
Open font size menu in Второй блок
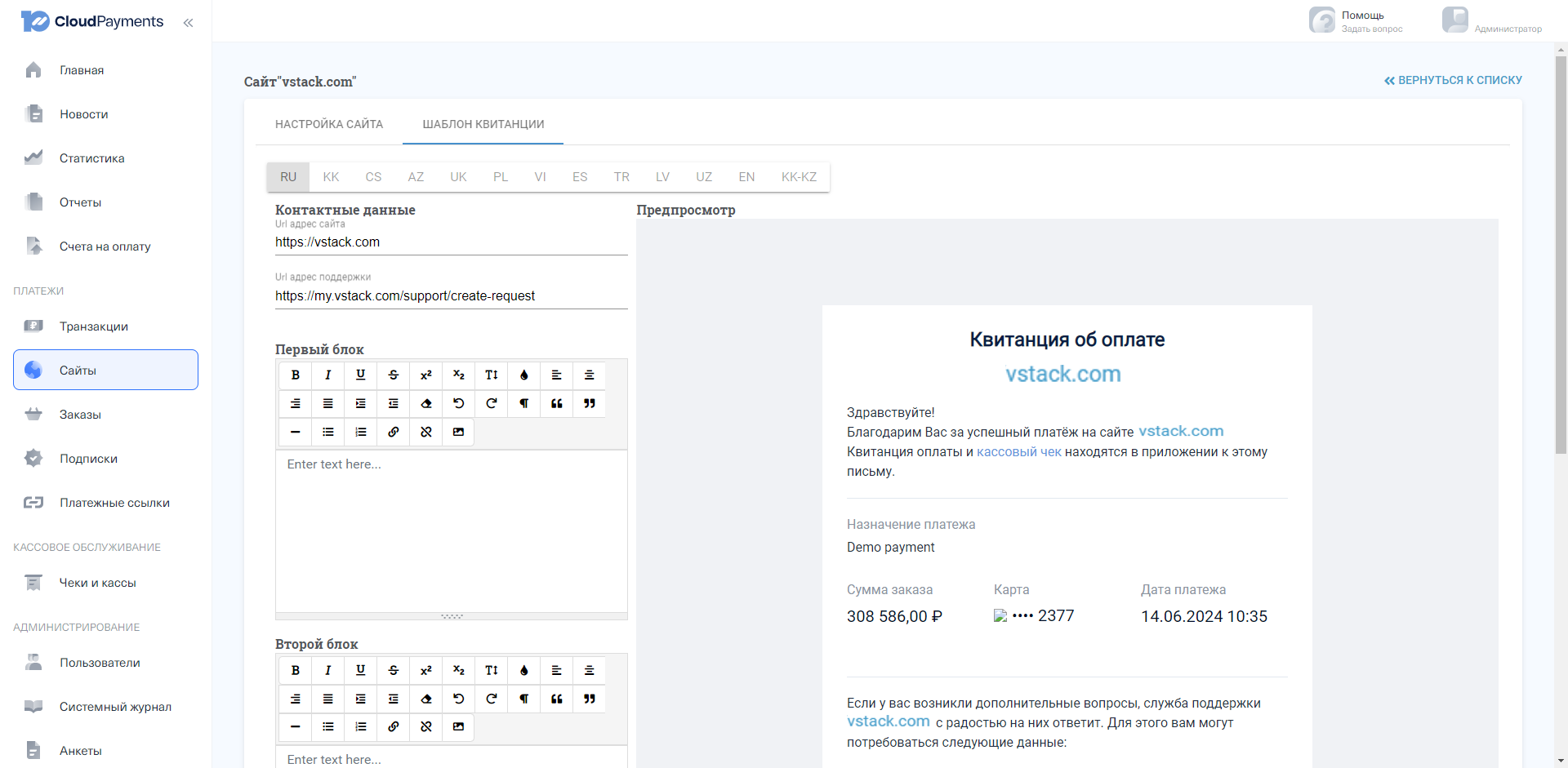coord(492,670)
